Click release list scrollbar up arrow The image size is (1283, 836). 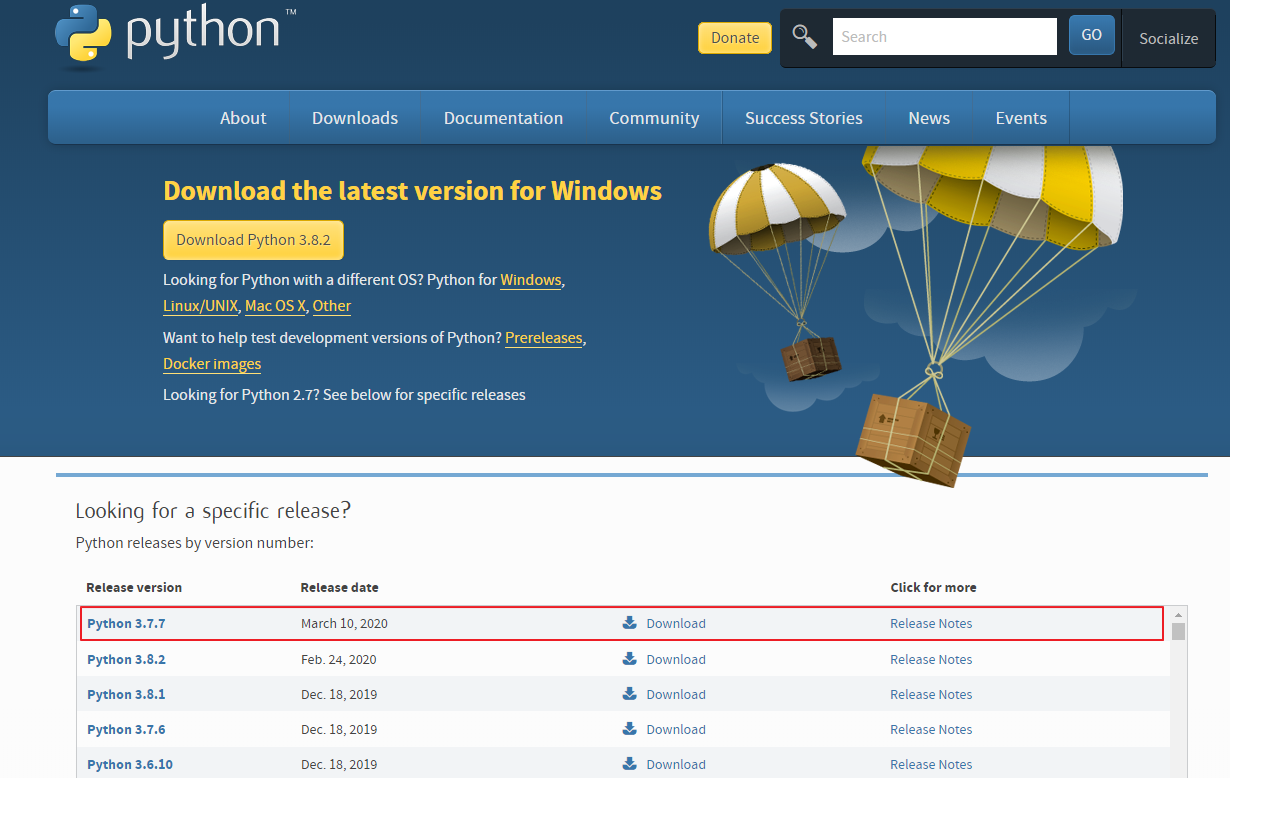tap(1178, 614)
